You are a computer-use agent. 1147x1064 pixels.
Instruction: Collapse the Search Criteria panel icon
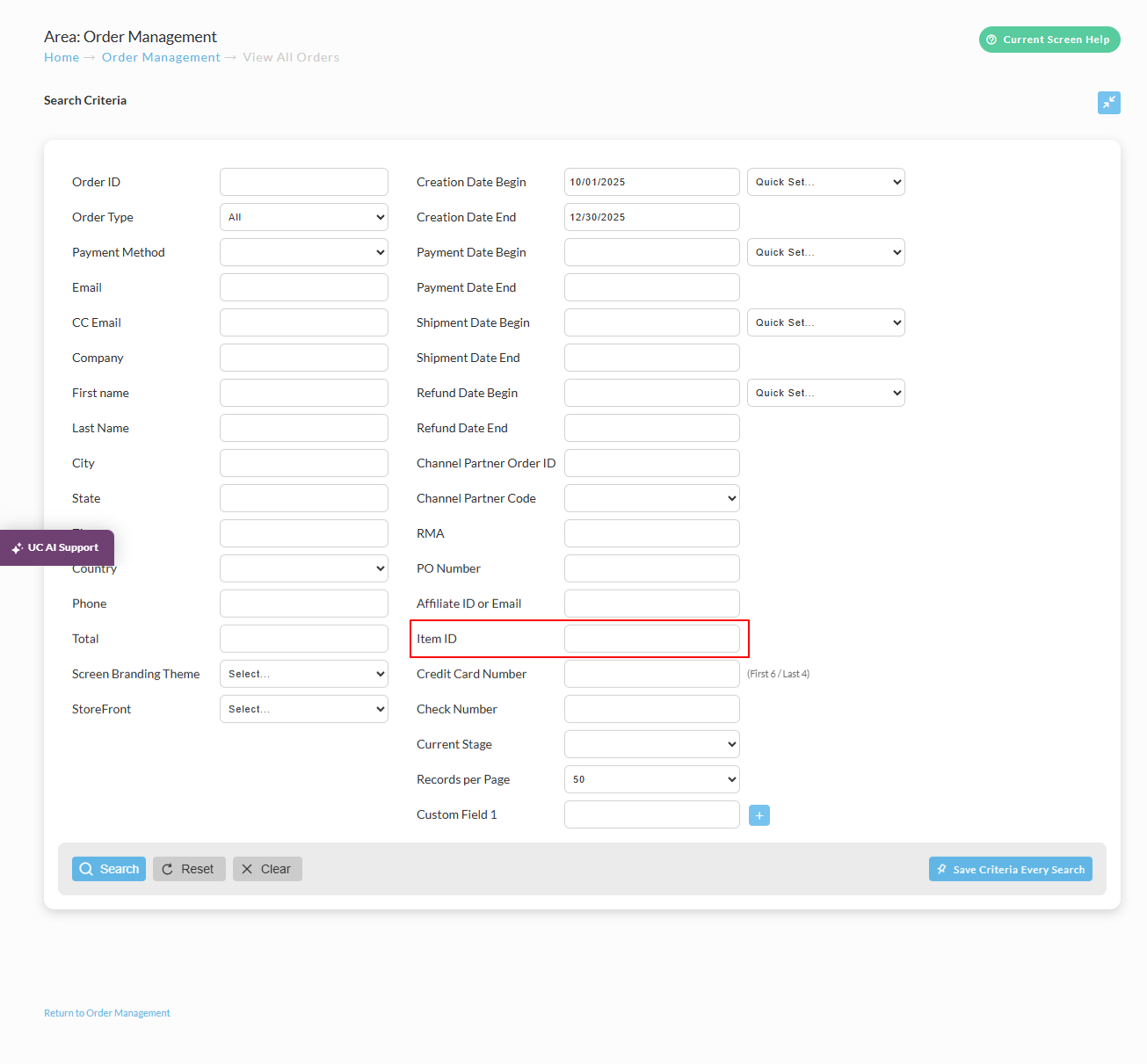(x=1108, y=103)
